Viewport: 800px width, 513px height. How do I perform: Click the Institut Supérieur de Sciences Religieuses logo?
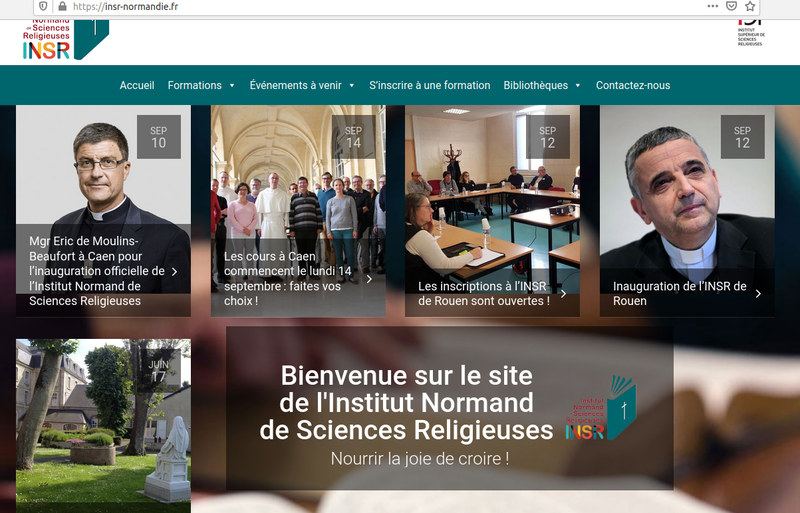coord(751,33)
